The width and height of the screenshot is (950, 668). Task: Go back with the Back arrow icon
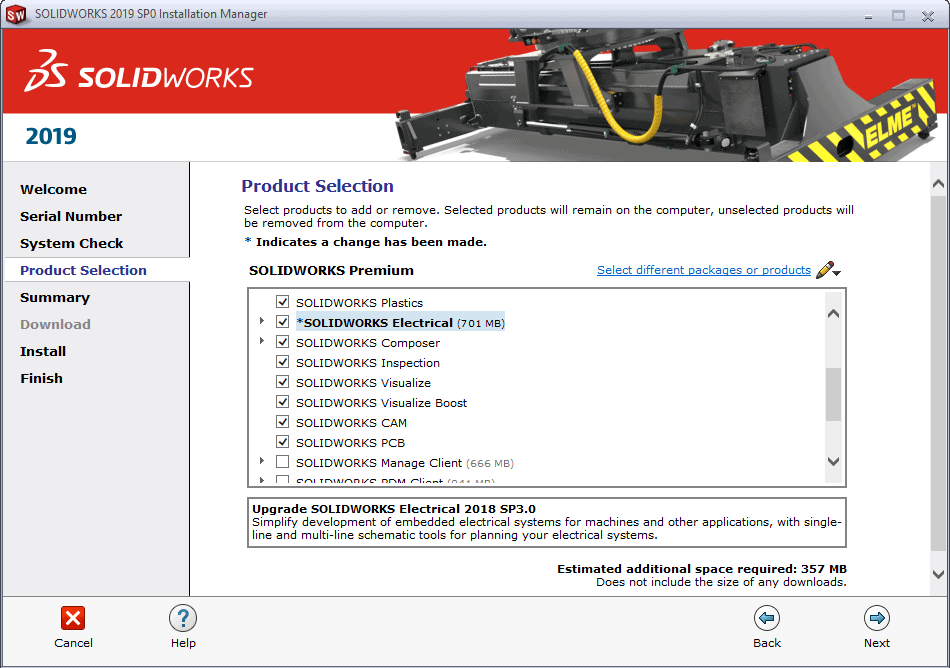click(766, 618)
